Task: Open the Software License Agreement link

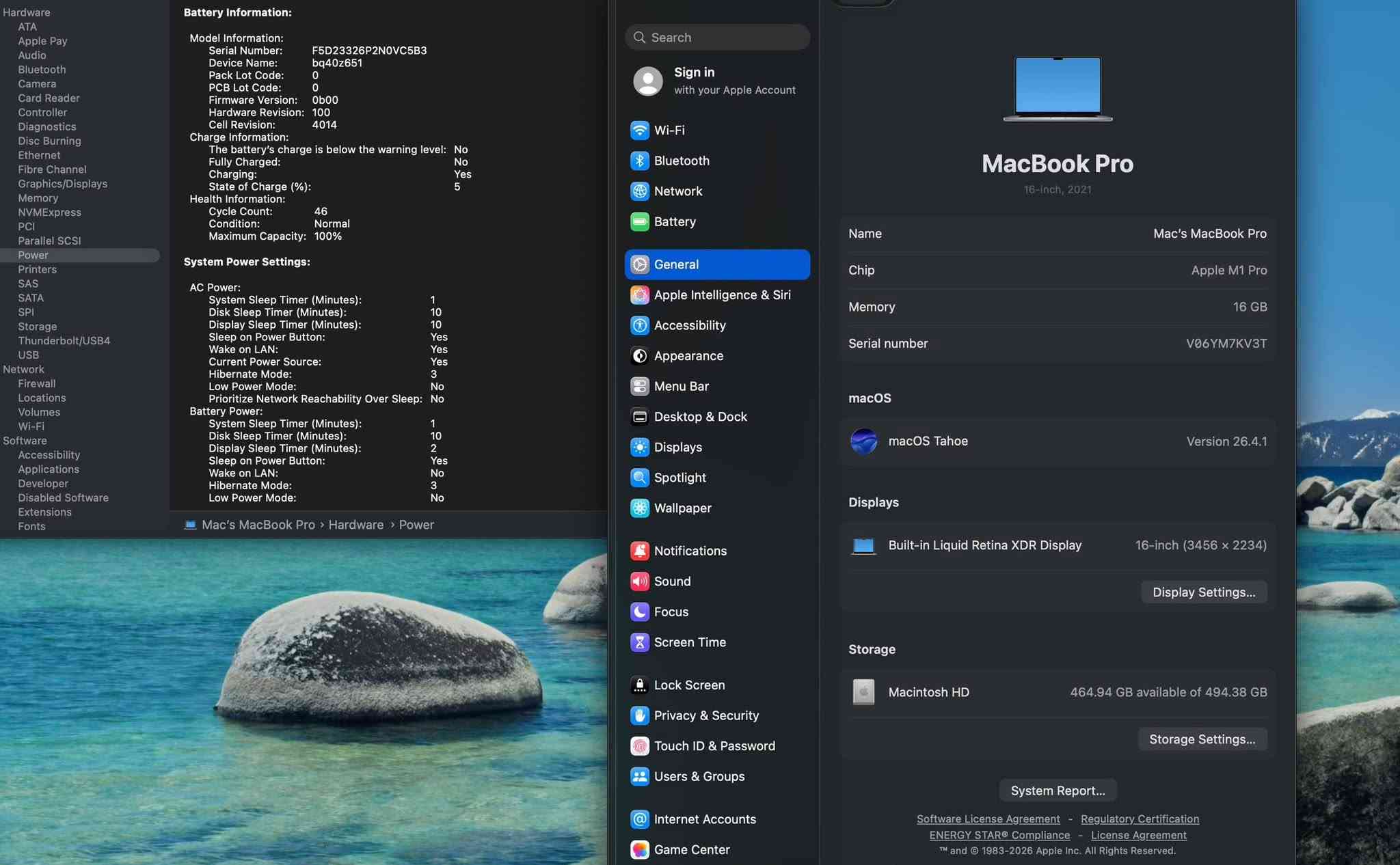Action: (x=988, y=819)
